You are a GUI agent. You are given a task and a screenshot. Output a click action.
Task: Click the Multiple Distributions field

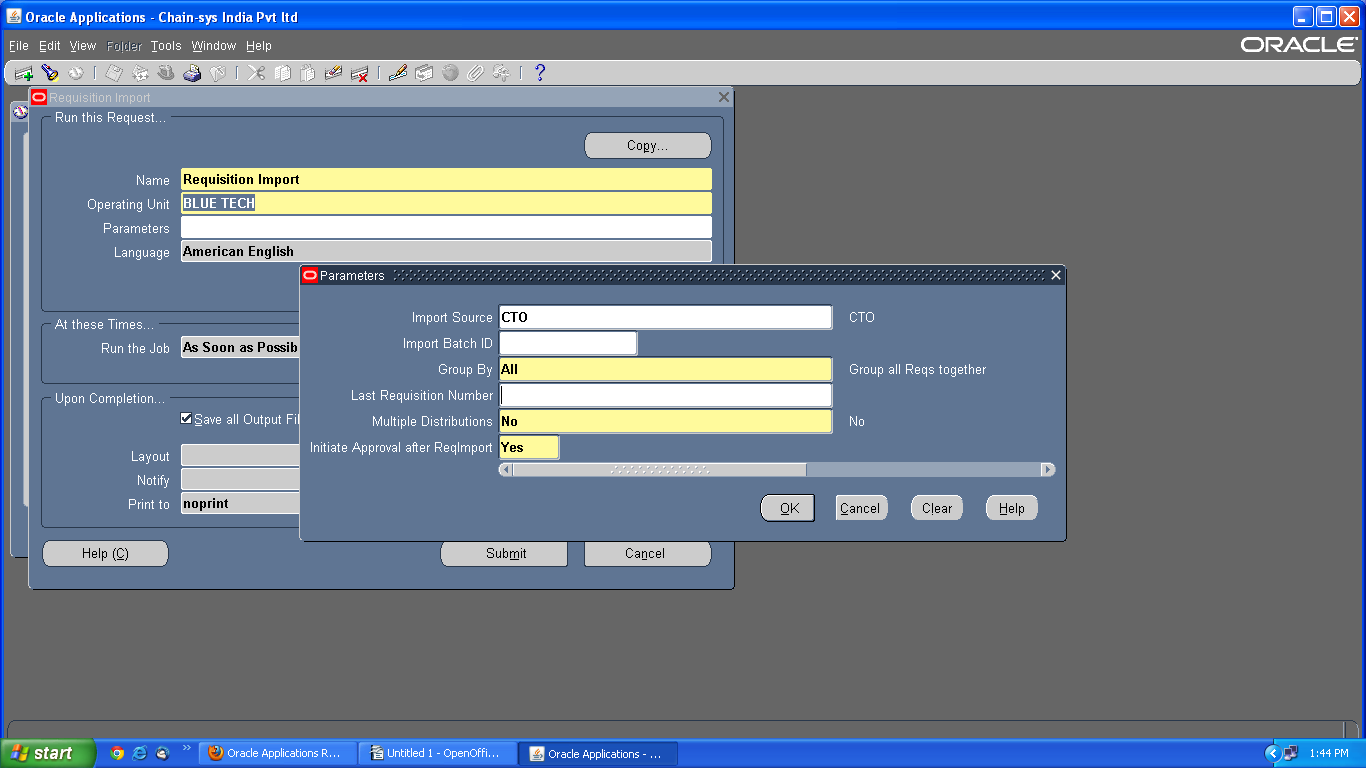[x=665, y=421]
